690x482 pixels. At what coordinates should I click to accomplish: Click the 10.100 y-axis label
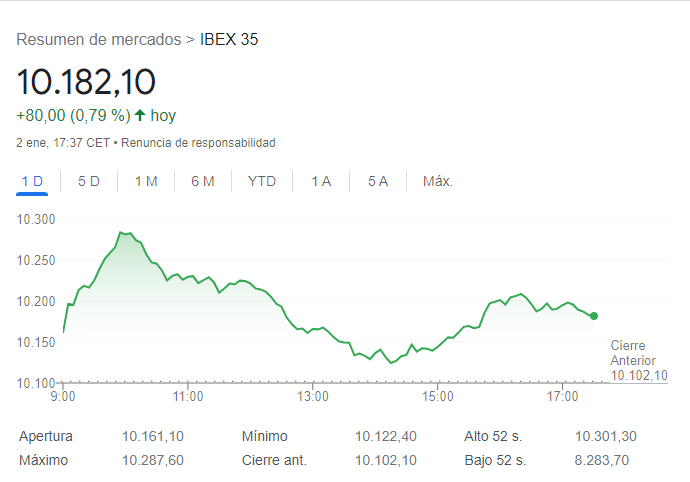point(36,383)
